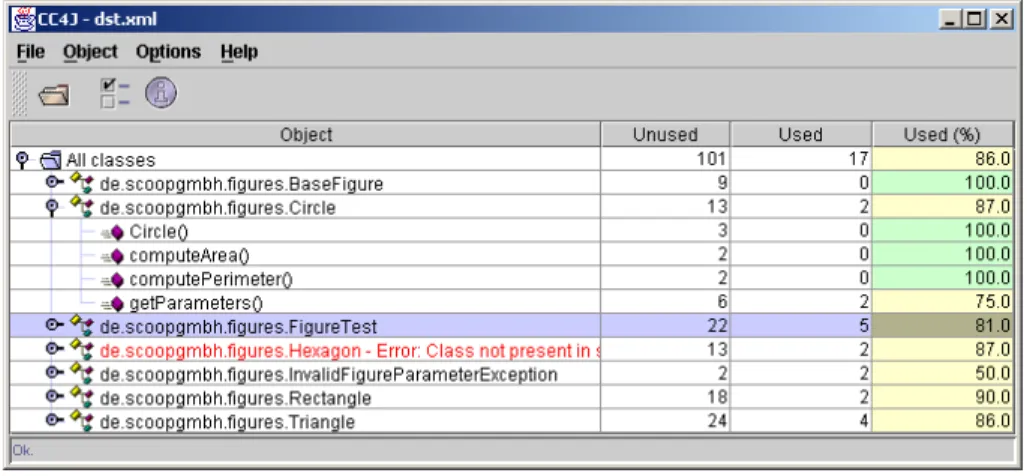Collapse the figures.Circle class node

tap(52, 207)
